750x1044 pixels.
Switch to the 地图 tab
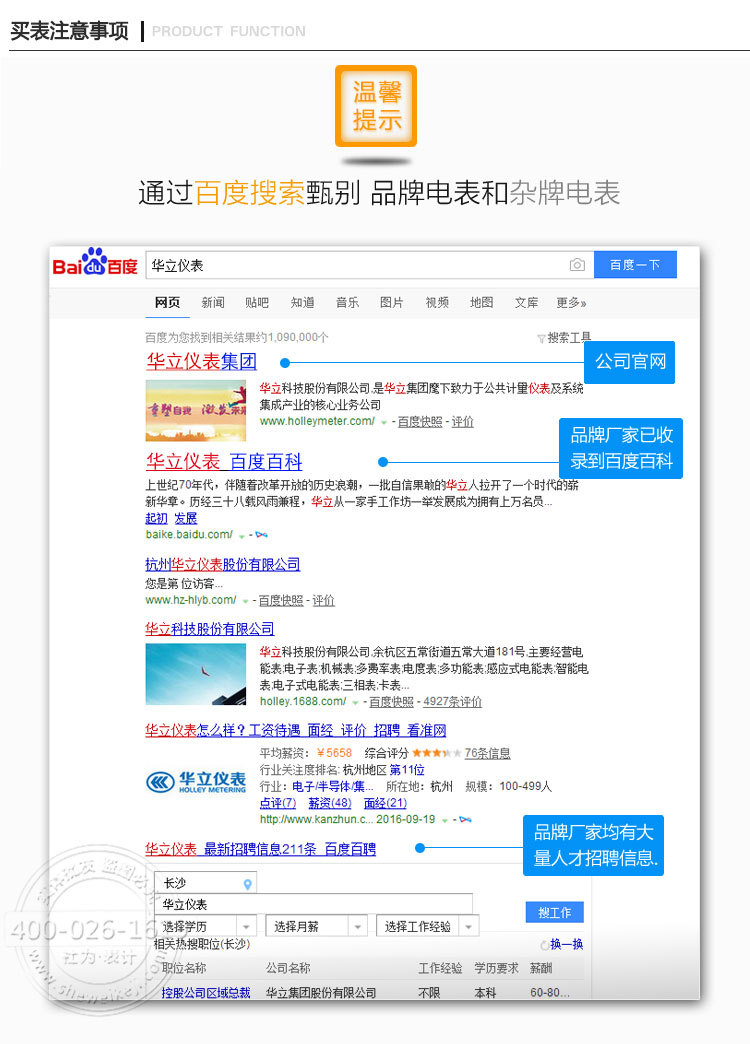482,302
